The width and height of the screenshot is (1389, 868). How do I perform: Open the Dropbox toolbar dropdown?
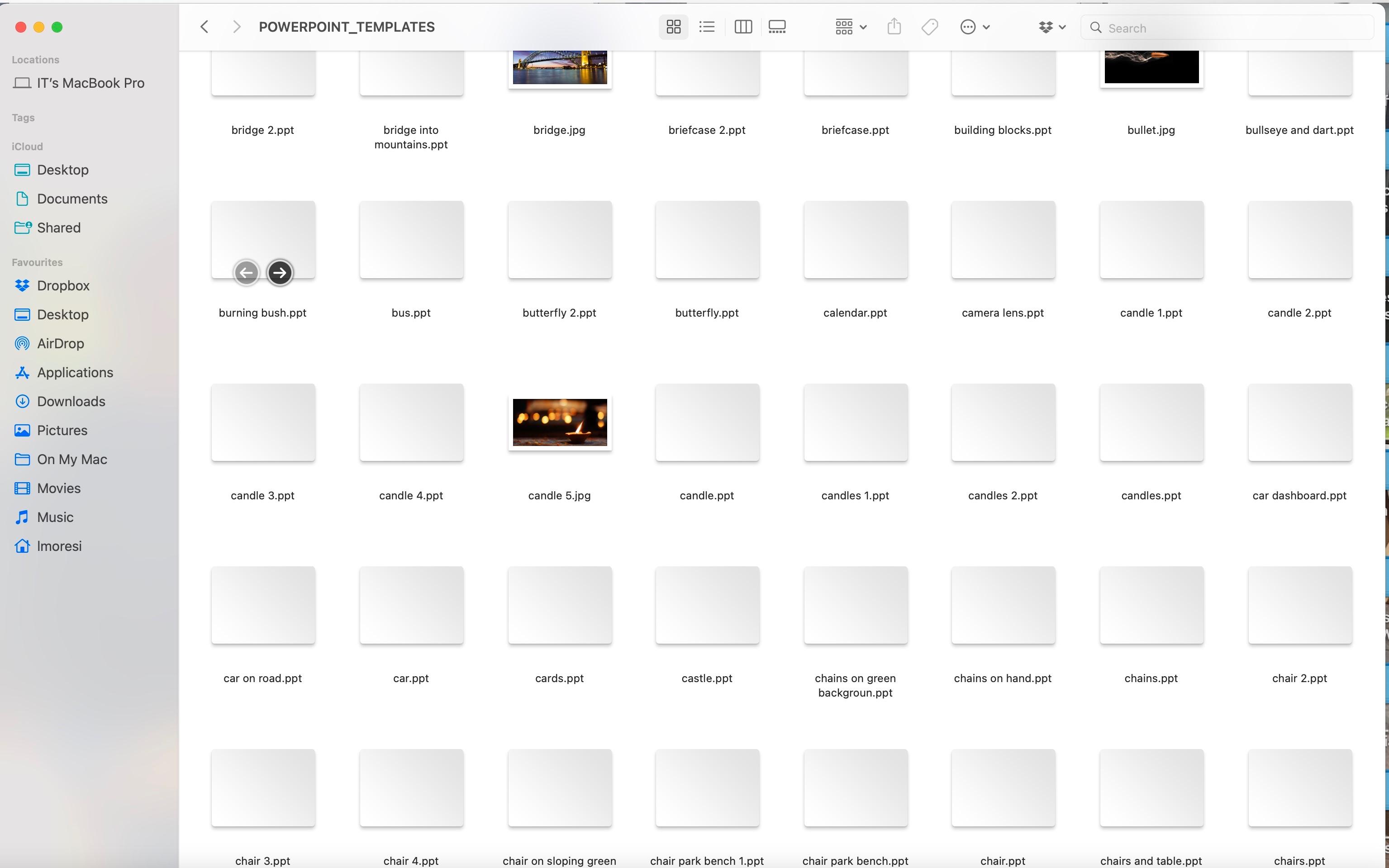click(x=1052, y=27)
